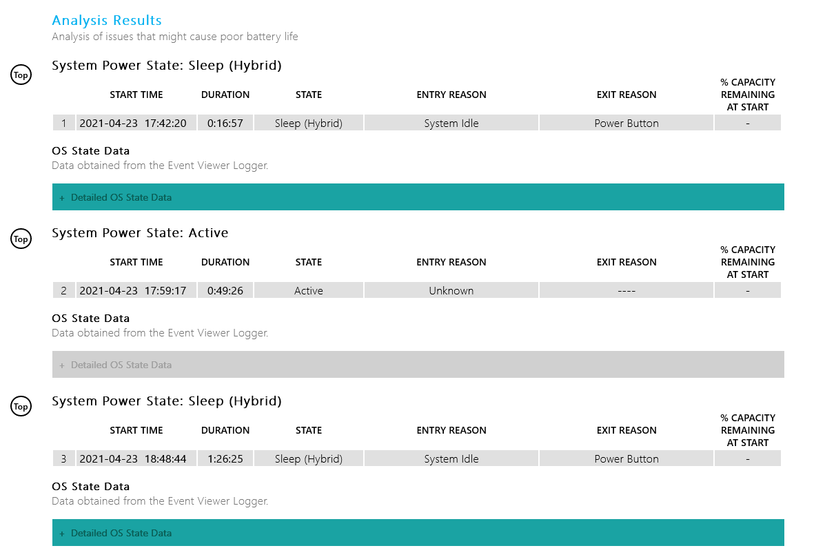Select session row 1 start time 17:42:20
Image resolution: width=825 pixels, height=553 pixels.
coord(136,123)
